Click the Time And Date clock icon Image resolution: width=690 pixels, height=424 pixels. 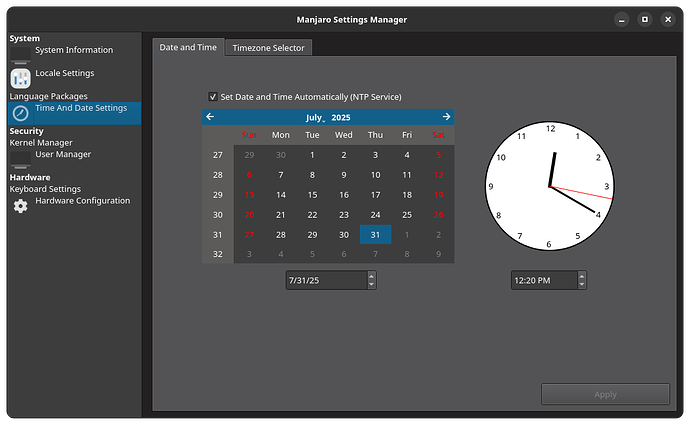(x=21, y=113)
